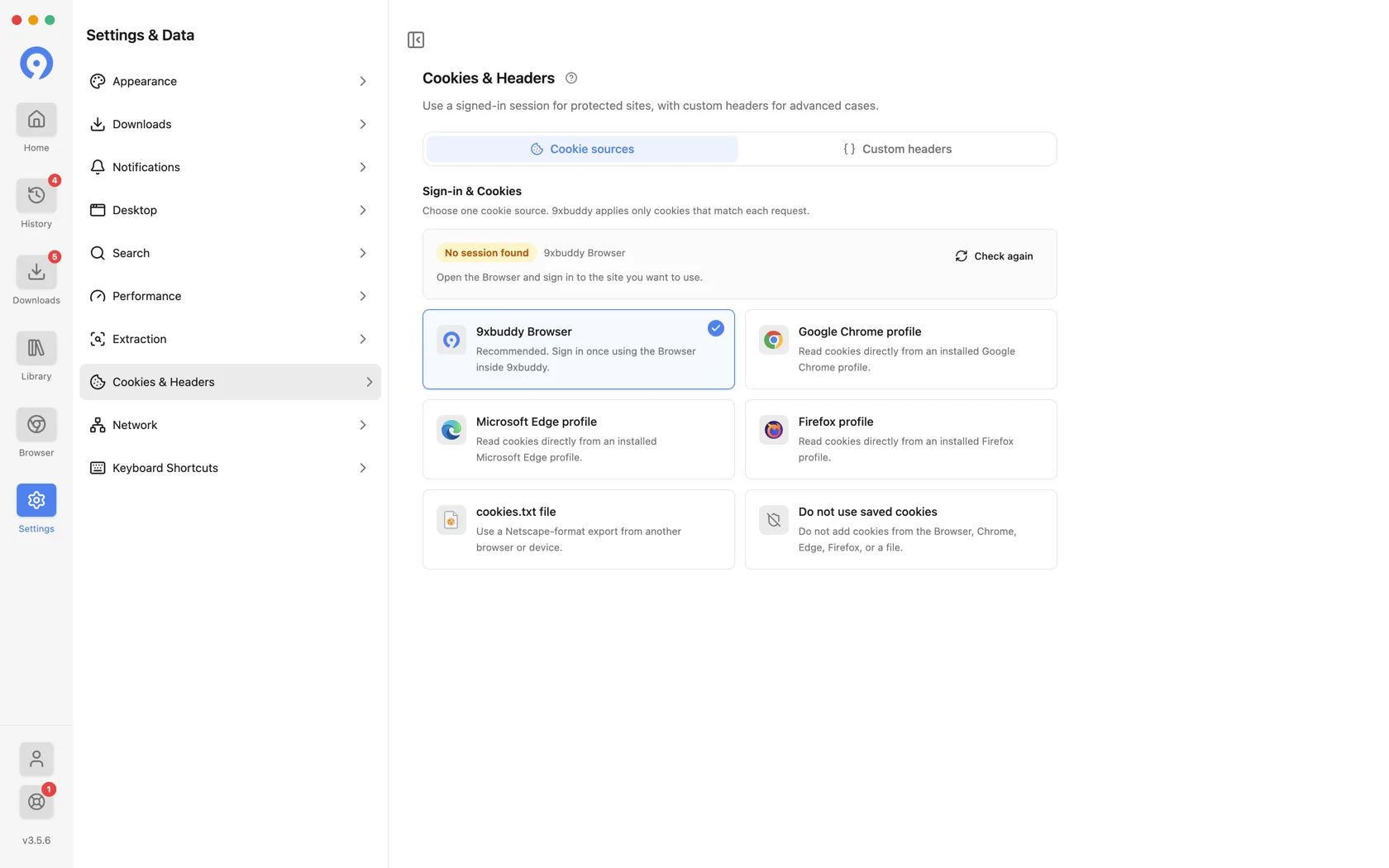
Task: Expand the Desktop settings chevron
Action: [363, 210]
